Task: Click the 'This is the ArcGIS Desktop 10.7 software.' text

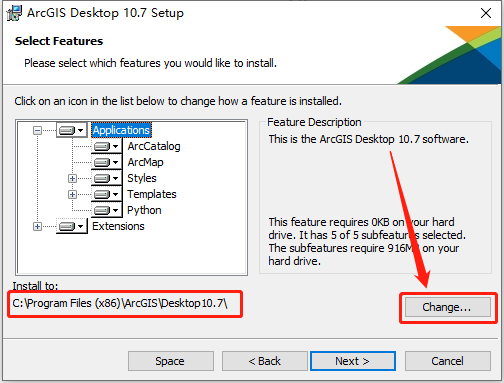Action: [369, 139]
